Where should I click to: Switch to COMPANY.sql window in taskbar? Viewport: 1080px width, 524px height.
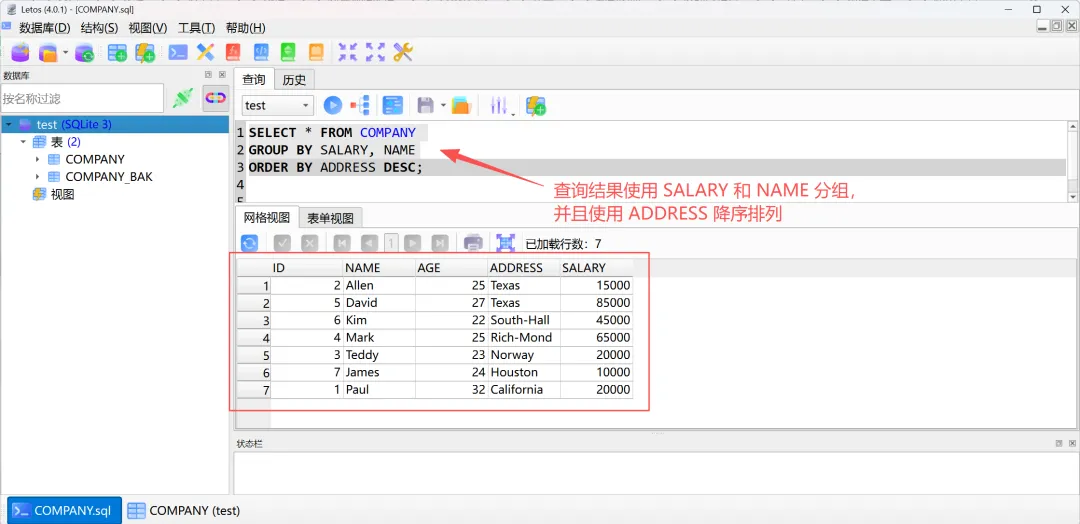click(x=64, y=510)
